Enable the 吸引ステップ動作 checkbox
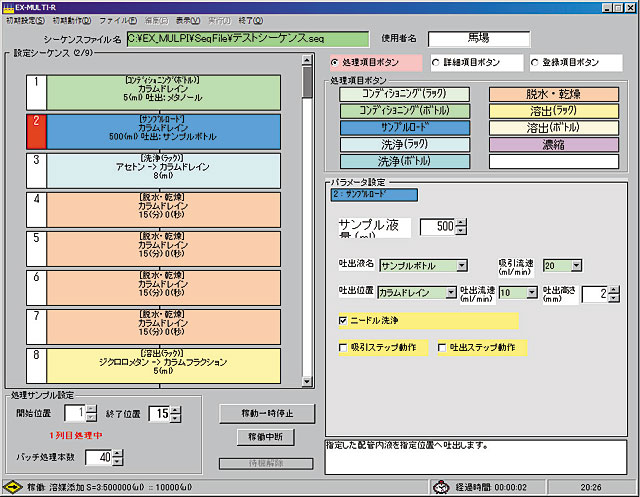 (x=343, y=348)
